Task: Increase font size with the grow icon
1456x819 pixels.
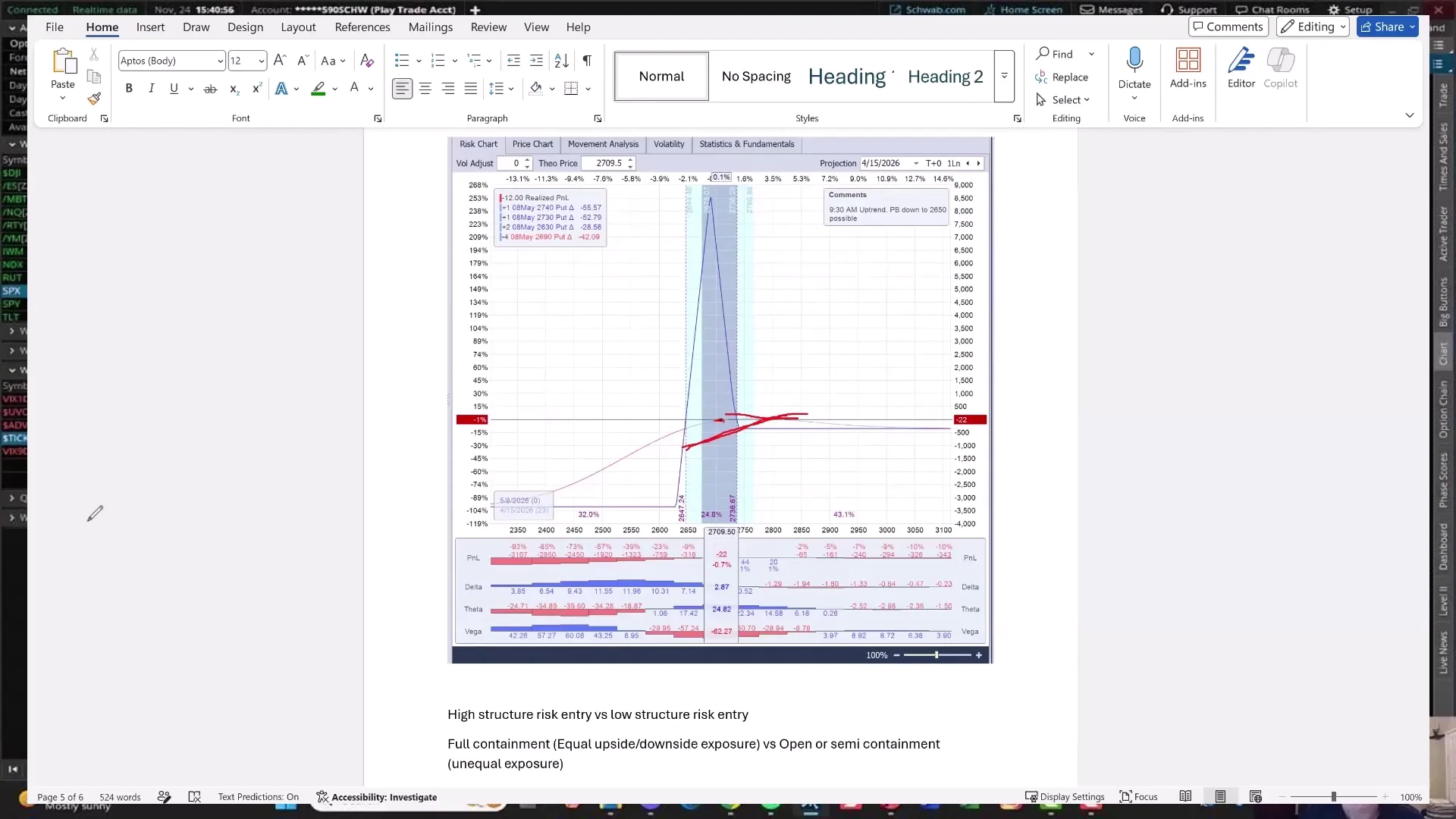Action: pos(280,61)
